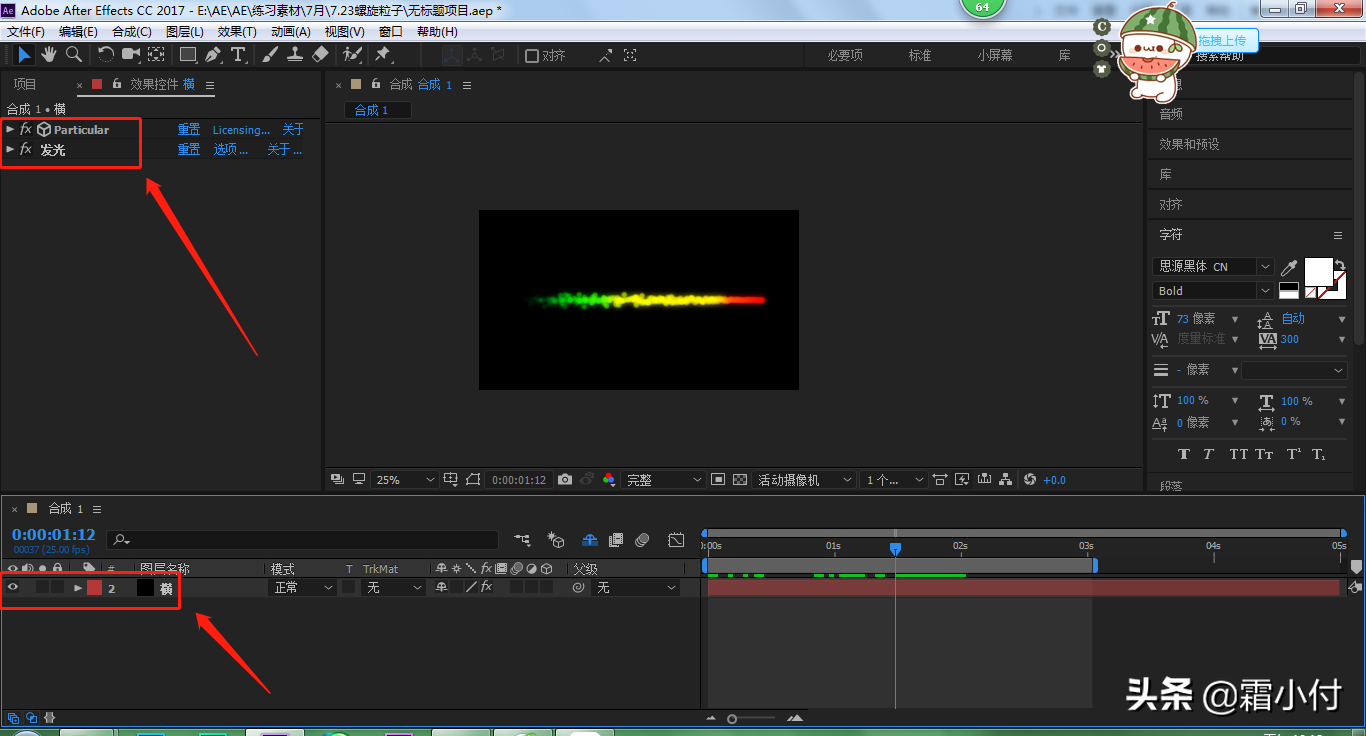This screenshot has height=736, width=1366.
Task: Select the Eraser tool
Action: [320, 54]
